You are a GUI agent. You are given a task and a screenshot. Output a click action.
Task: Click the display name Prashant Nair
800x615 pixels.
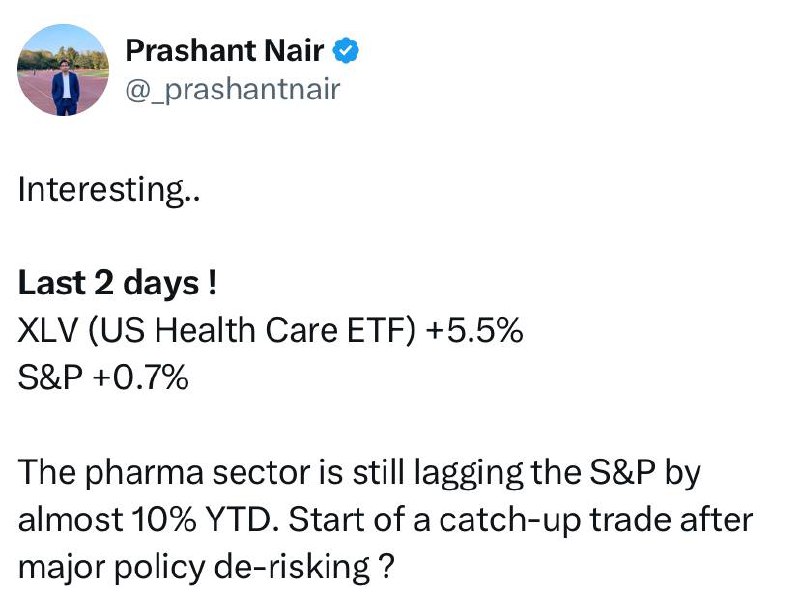pyautogui.click(x=225, y=50)
